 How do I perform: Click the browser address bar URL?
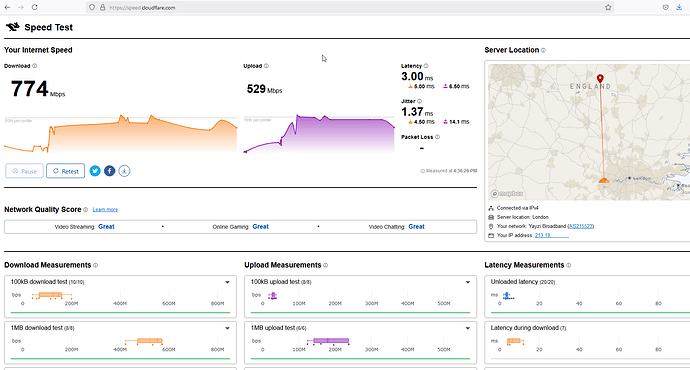pos(142,7)
